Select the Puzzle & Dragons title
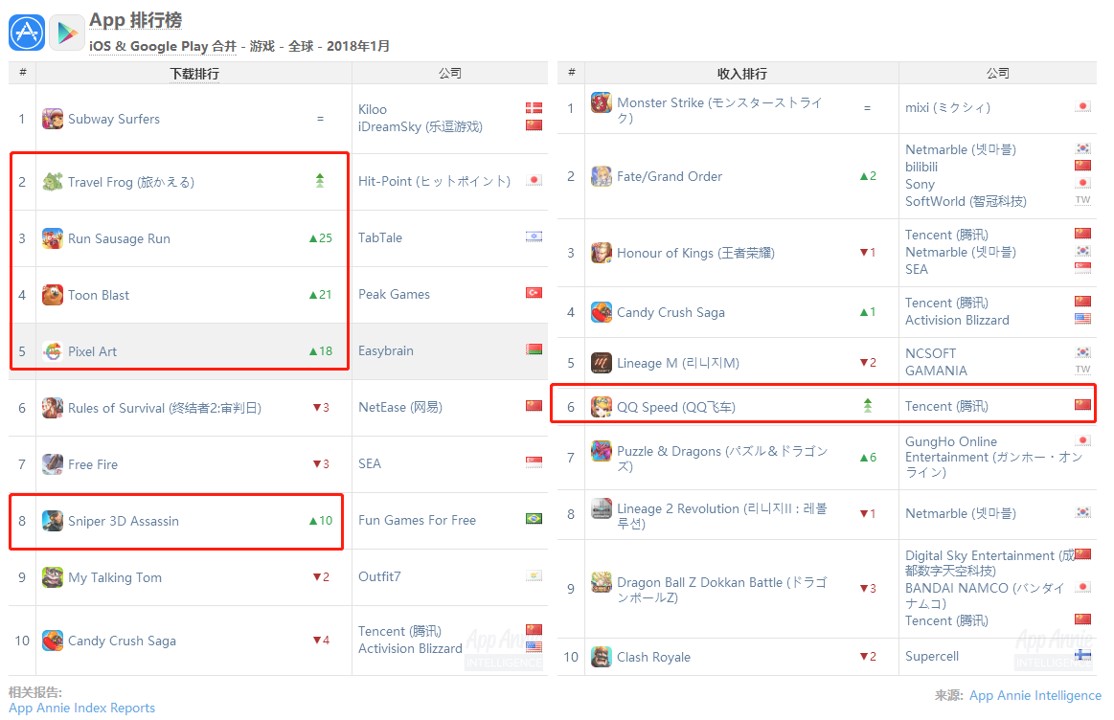The height and width of the screenshot is (720, 1114). pyautogui.click(x=722, y=458)
